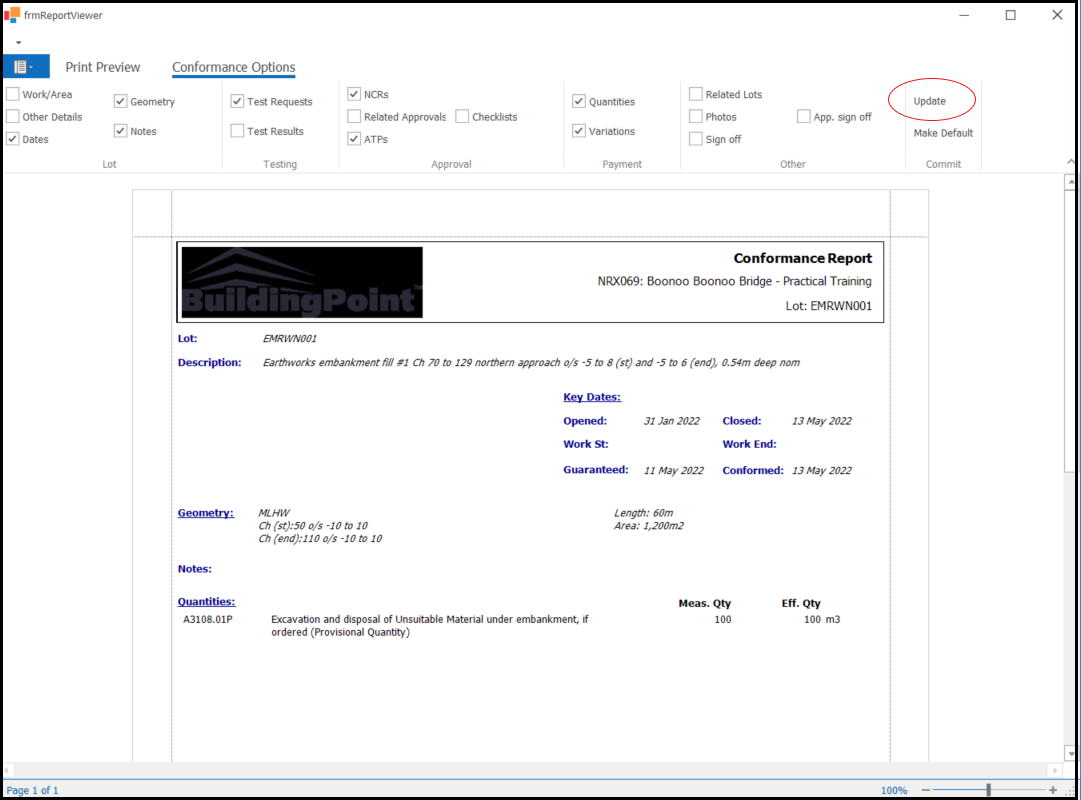Click the zoom out minus icon
This screenshot has width=1081, height=800.
click(925, 790)
